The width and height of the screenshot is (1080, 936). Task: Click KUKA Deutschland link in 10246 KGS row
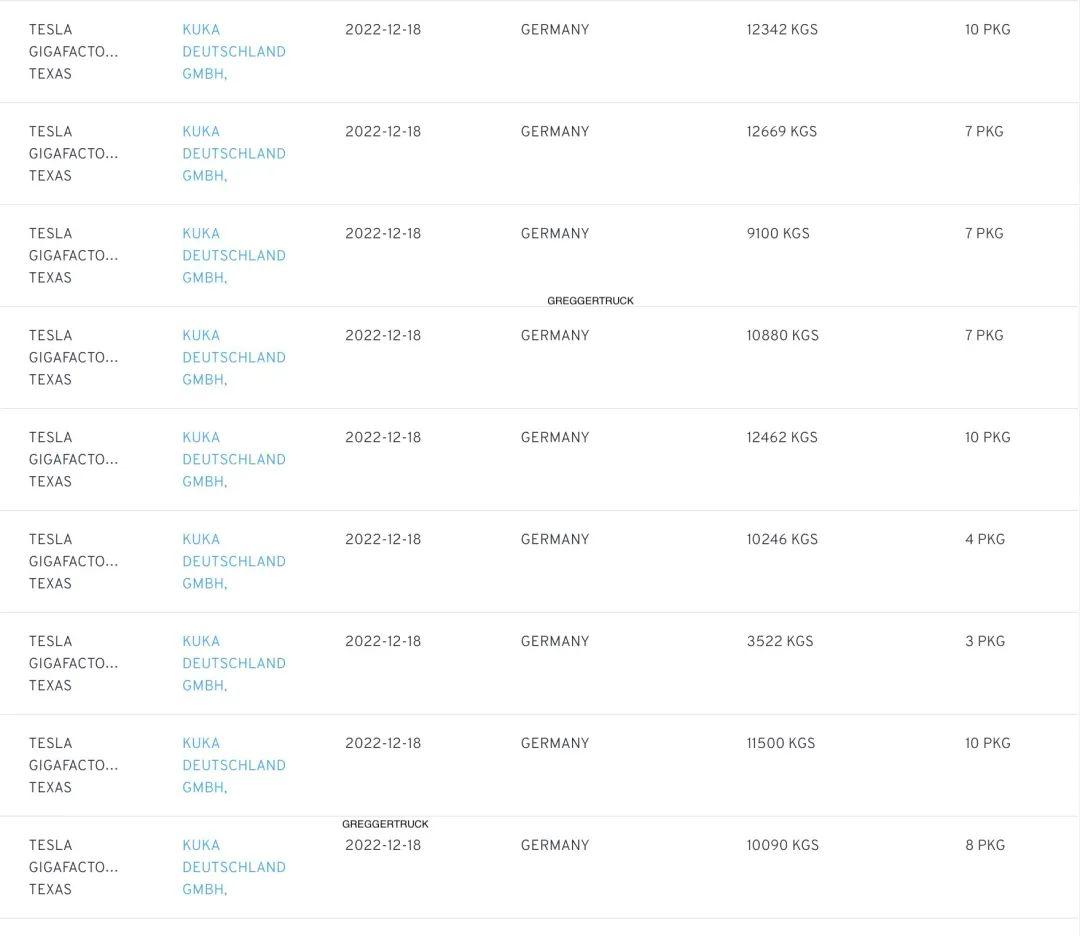pyautogui.click(x=233, y=562)
